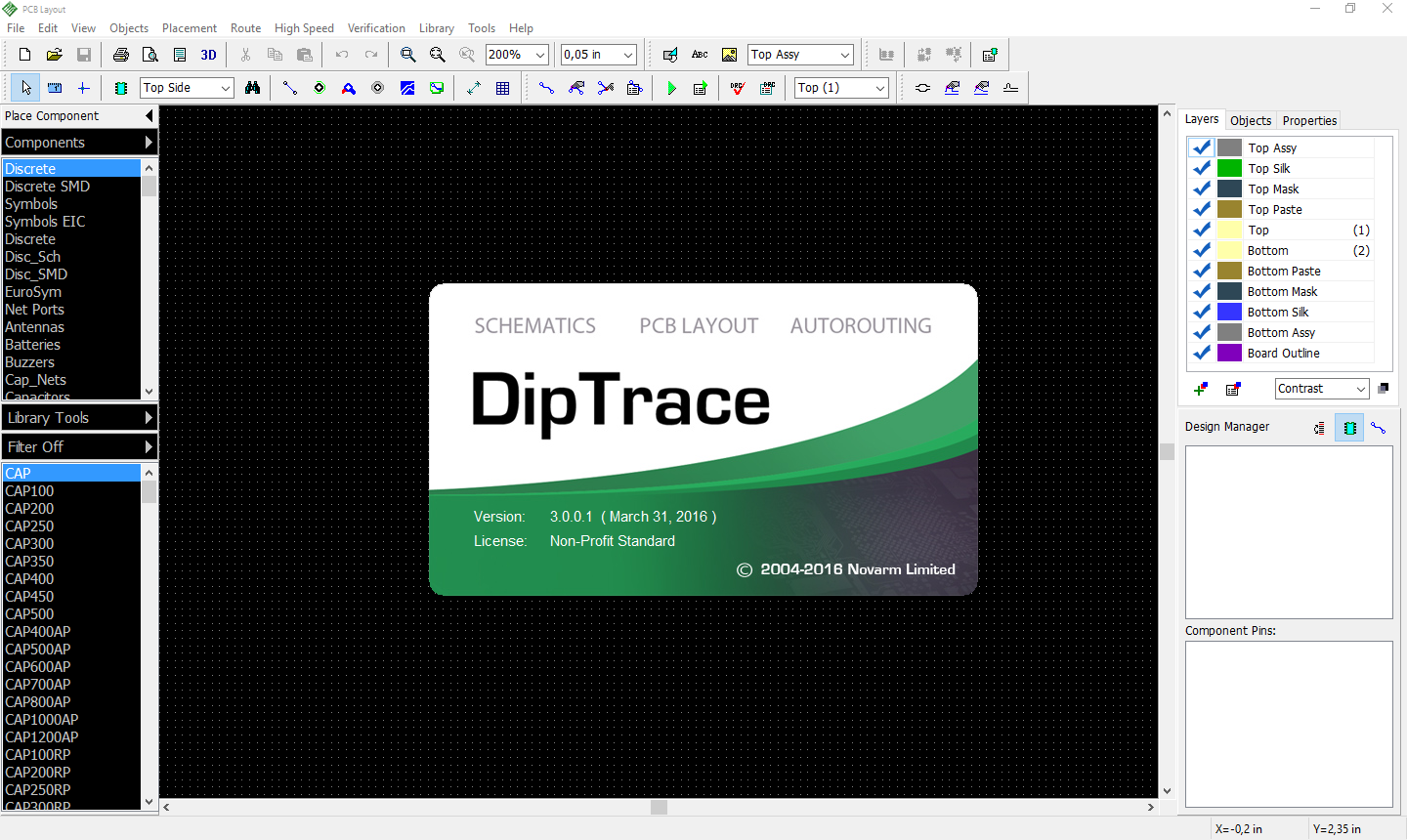
Task: Switch to the Properties tab
Action: [1309, 121]
